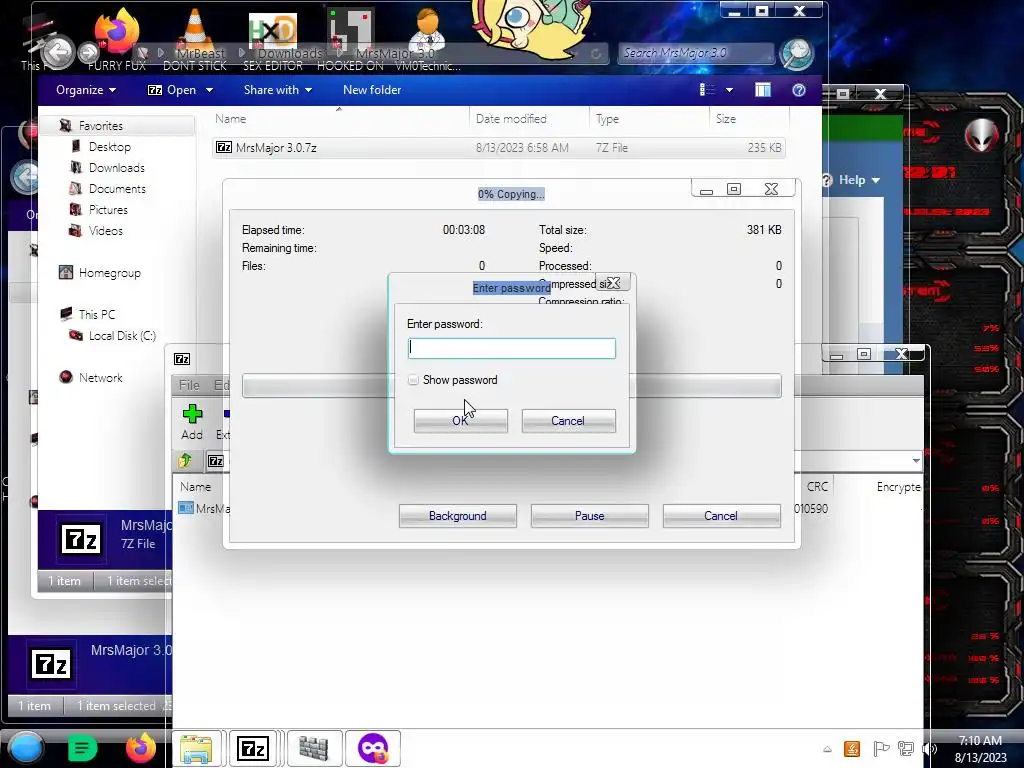This screenshot has width=1024, height=768.
Task: Click the Start orb on the taskbar
Action: 25,748
